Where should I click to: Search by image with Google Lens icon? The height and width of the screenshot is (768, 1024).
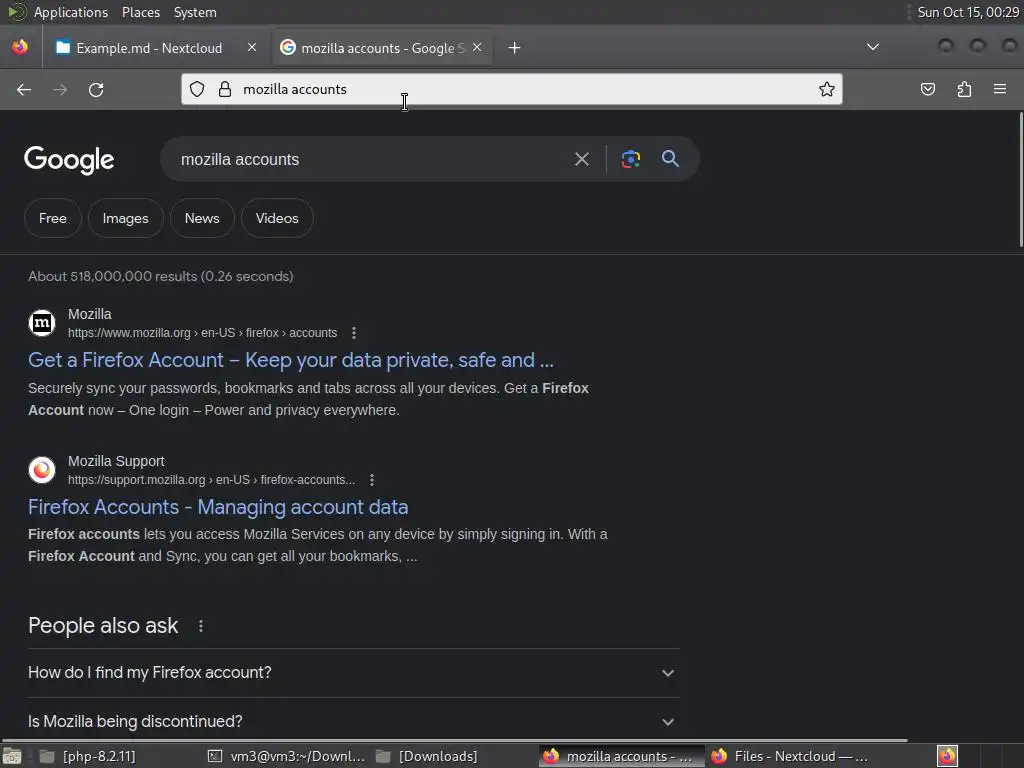(630, 159)
